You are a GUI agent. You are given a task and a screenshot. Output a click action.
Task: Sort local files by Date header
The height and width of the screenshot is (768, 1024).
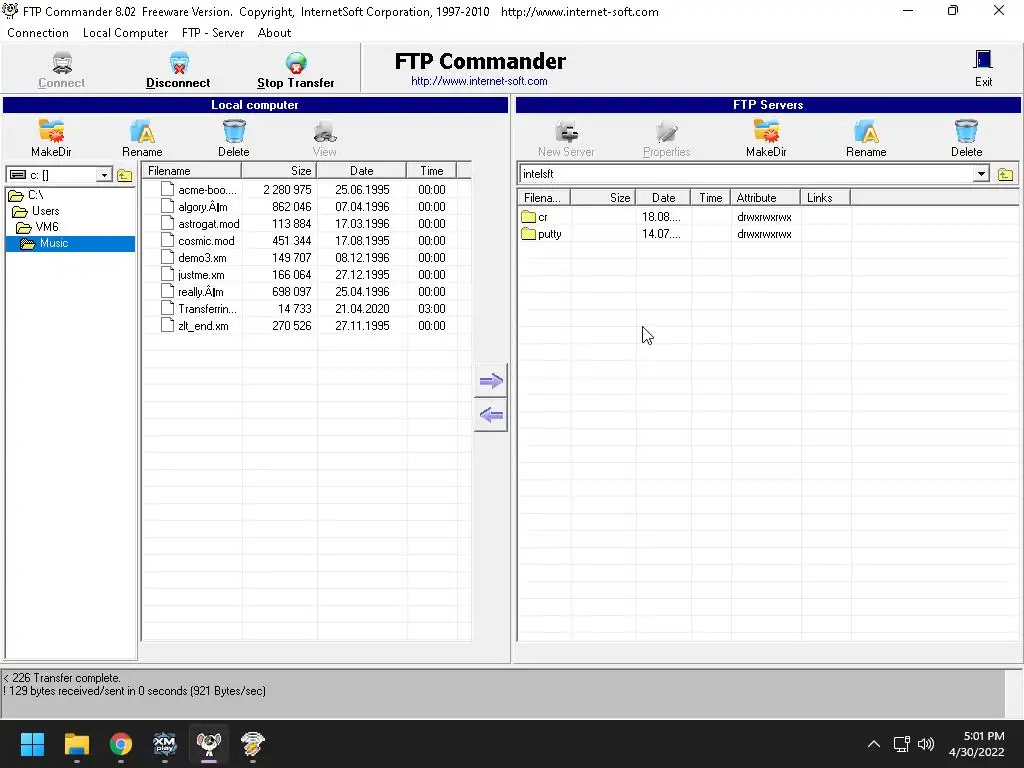click(361, 170)
